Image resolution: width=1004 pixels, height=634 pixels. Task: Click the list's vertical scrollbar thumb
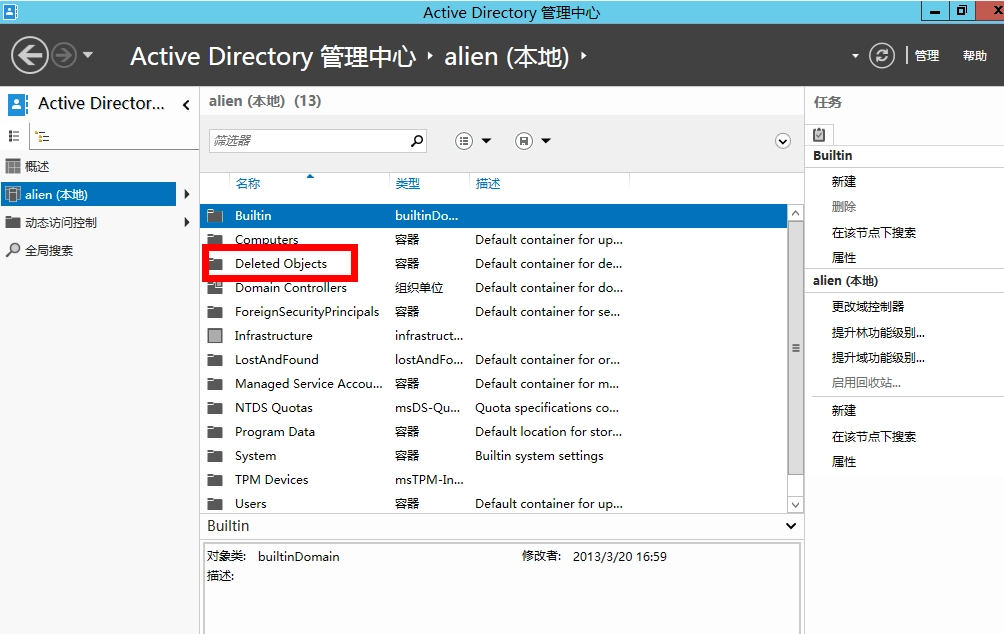pyautogui.click(x=796, y=348)
